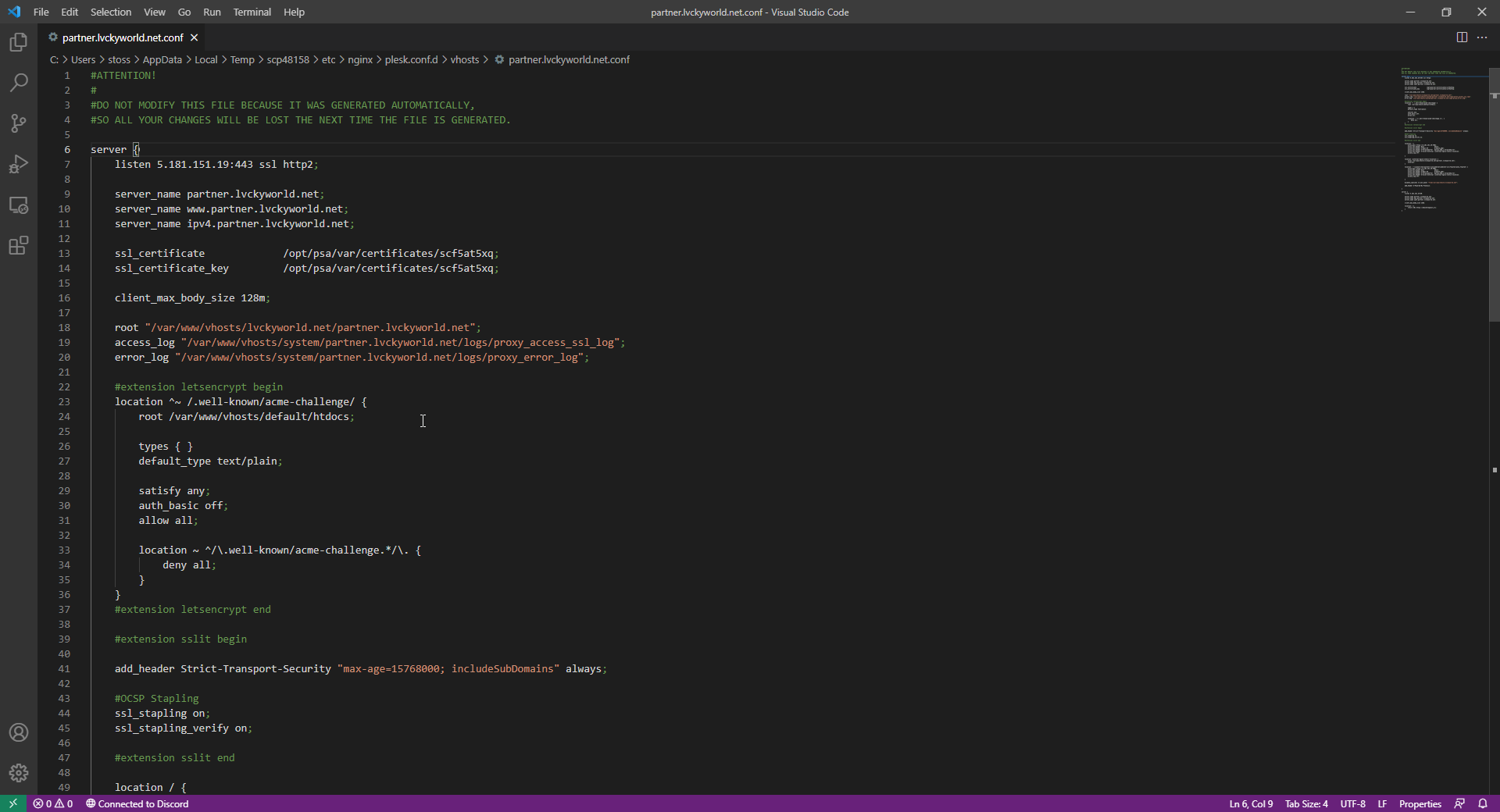The image size is (1500, 812).
Task: Click the plesk.conf.d breadcrumb segment
Action: (x=411, y=59)
